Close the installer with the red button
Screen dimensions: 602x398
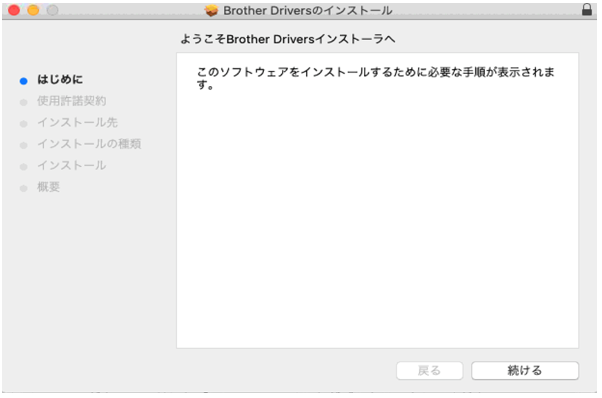tap(14, 10)
